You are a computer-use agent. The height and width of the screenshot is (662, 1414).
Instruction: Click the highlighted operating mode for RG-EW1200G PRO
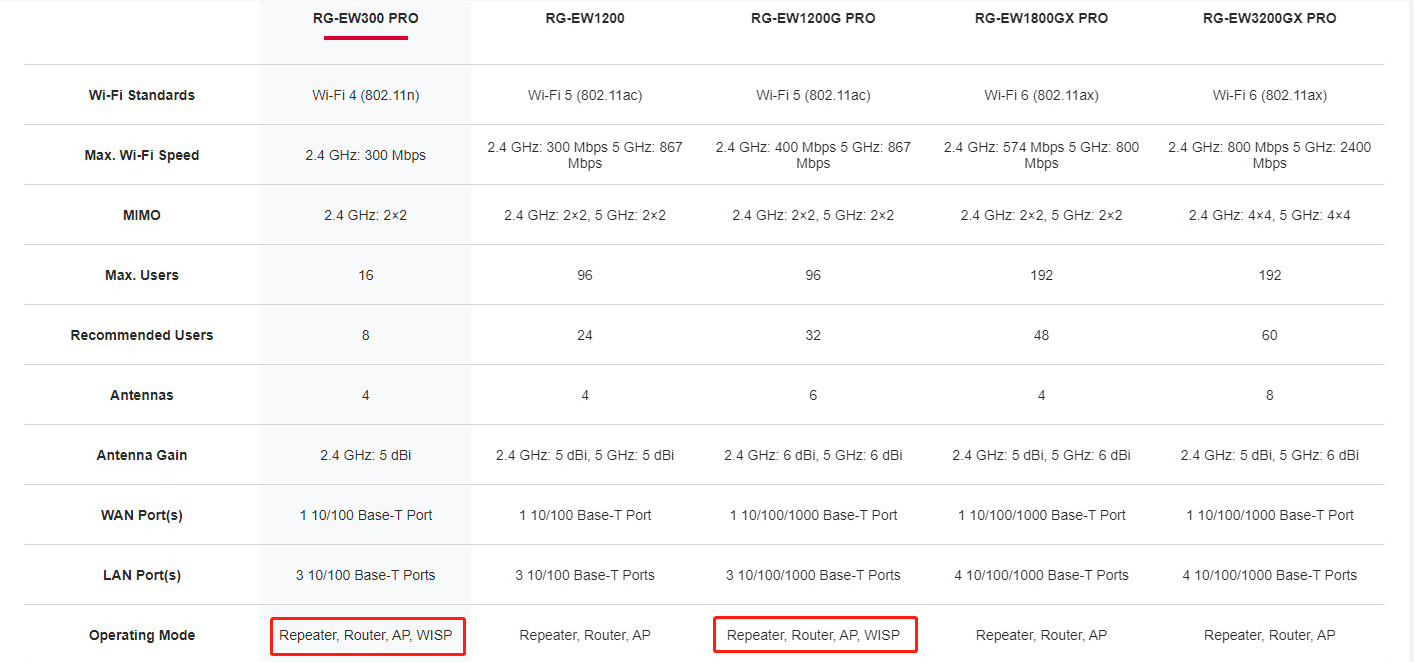click(x=813, y=635)
